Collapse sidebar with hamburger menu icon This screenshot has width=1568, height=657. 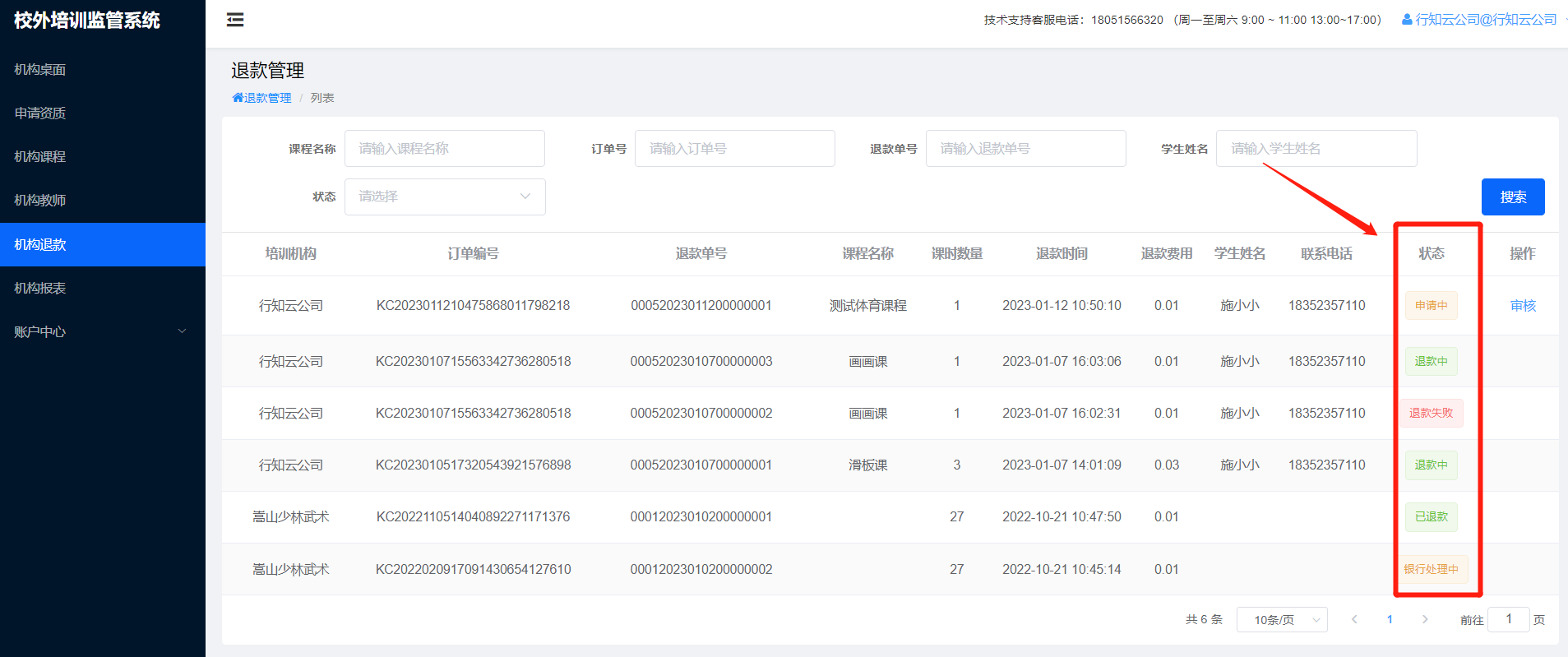point(235,20)
